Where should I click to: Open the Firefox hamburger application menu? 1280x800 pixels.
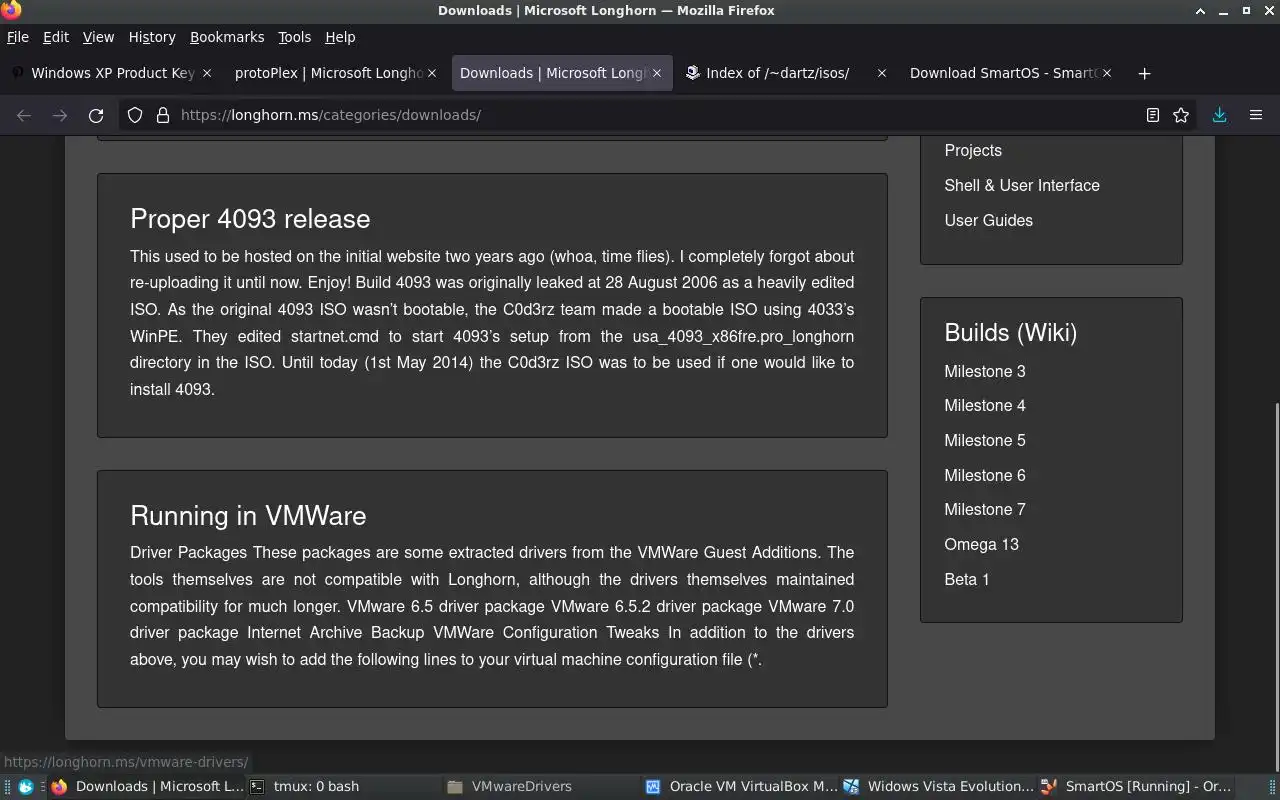[1256, 115]
